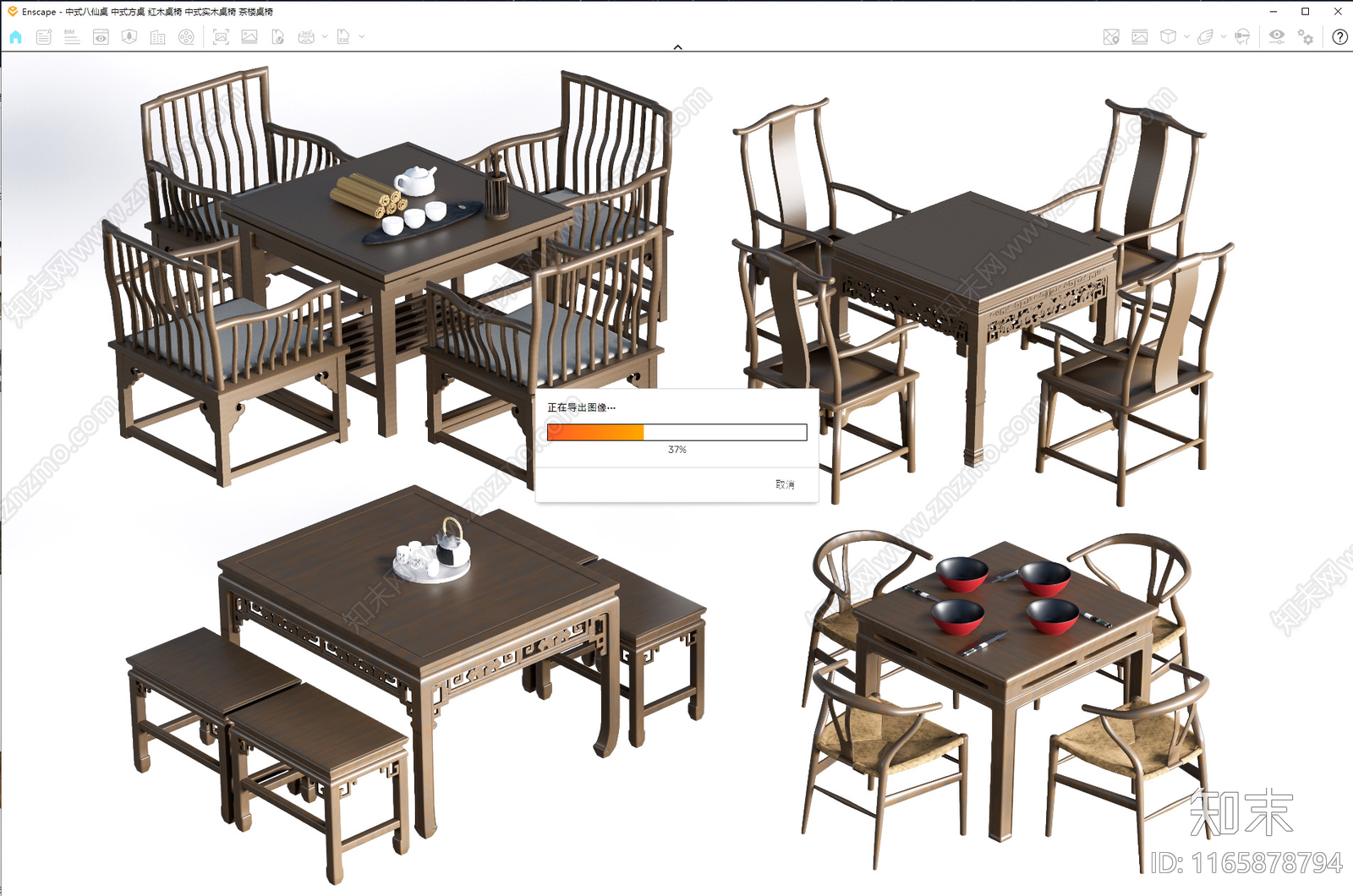Click the Enscape window title text

point(147,12)
